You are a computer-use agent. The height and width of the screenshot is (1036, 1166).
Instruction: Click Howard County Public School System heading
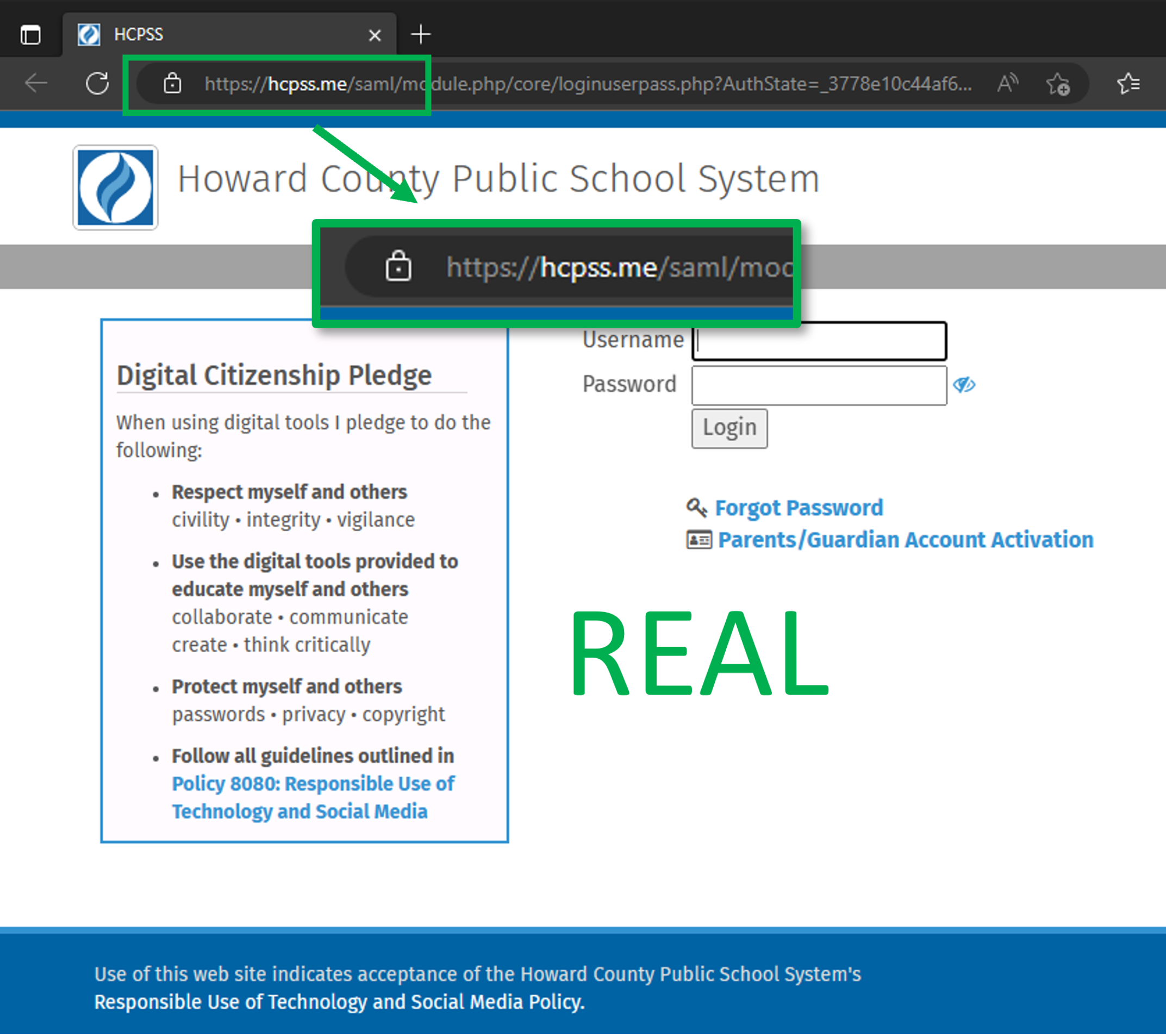click(498, 179)
